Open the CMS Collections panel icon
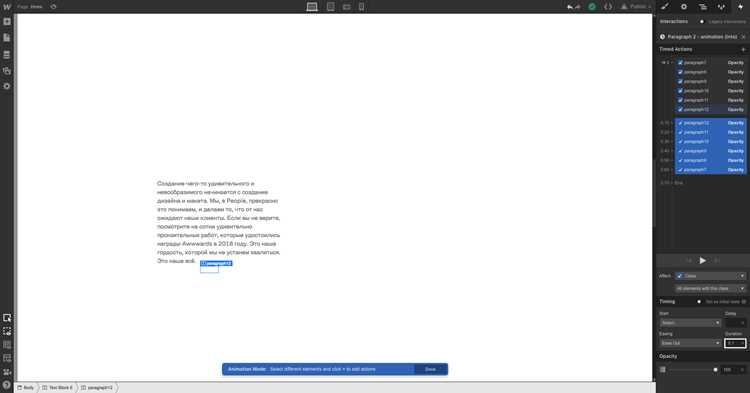This screenshot has width=750, height=393. pyautogui.click(x=7, y=55)
